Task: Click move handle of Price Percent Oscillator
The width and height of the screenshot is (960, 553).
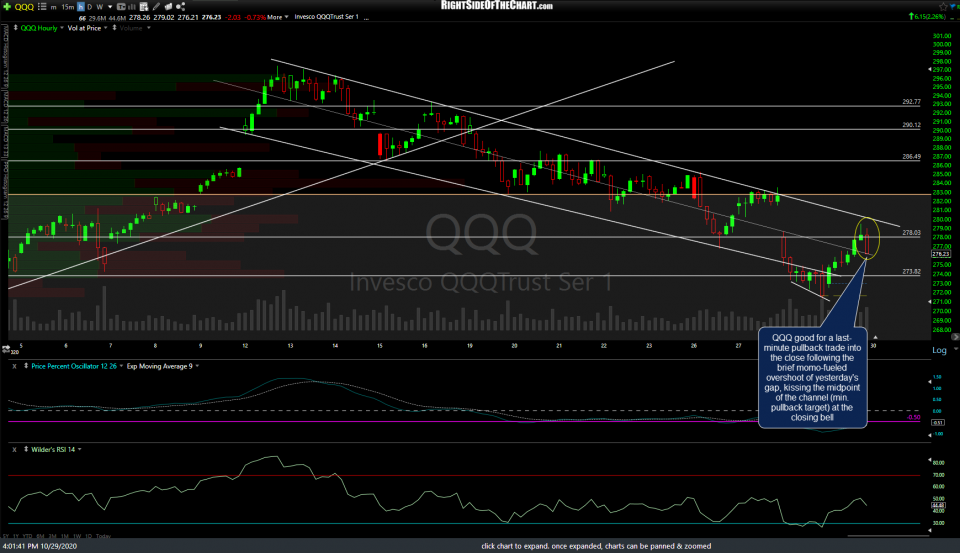Action: click(x=26, y=366)
